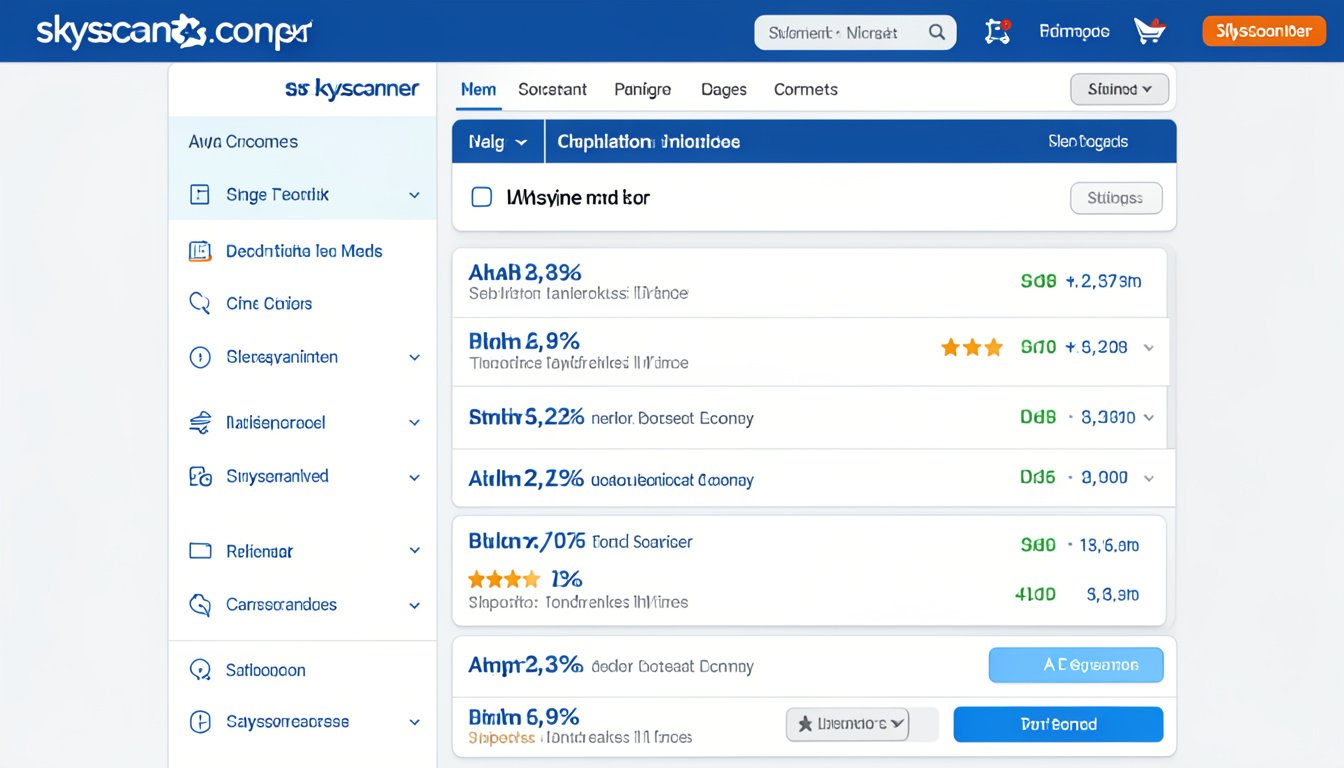
Task: Switch to the Panigre tab
Action: click(x=642, y=89)
